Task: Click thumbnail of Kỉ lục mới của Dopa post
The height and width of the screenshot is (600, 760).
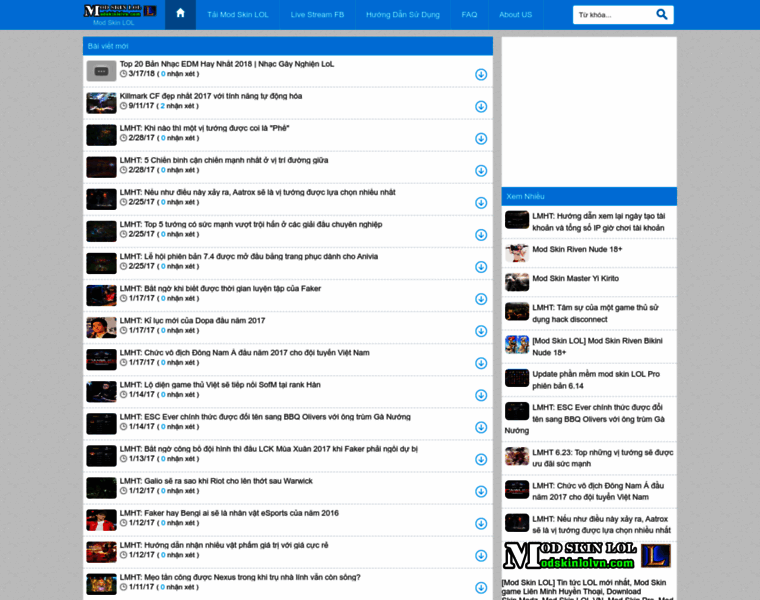Action: (x=101, y=327)
